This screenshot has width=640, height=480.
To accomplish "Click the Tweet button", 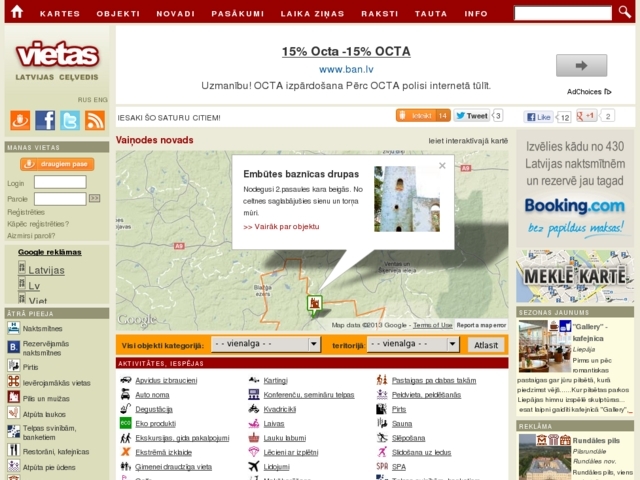I will click(x=472, y=116).
